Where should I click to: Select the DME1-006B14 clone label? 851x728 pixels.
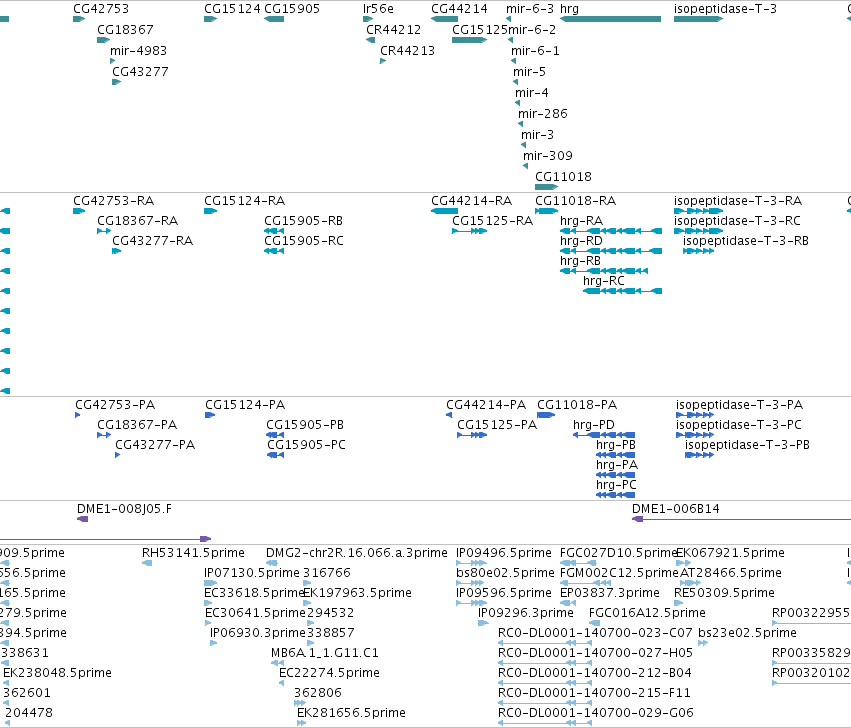676,509
